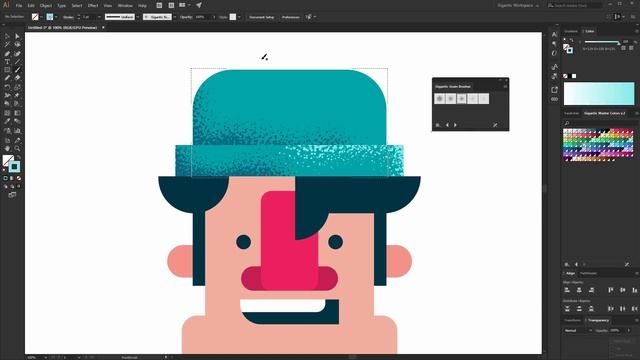Open the File menu
Image resolution: width=640 pixels, height=360 pixels.
pos(19,6)
